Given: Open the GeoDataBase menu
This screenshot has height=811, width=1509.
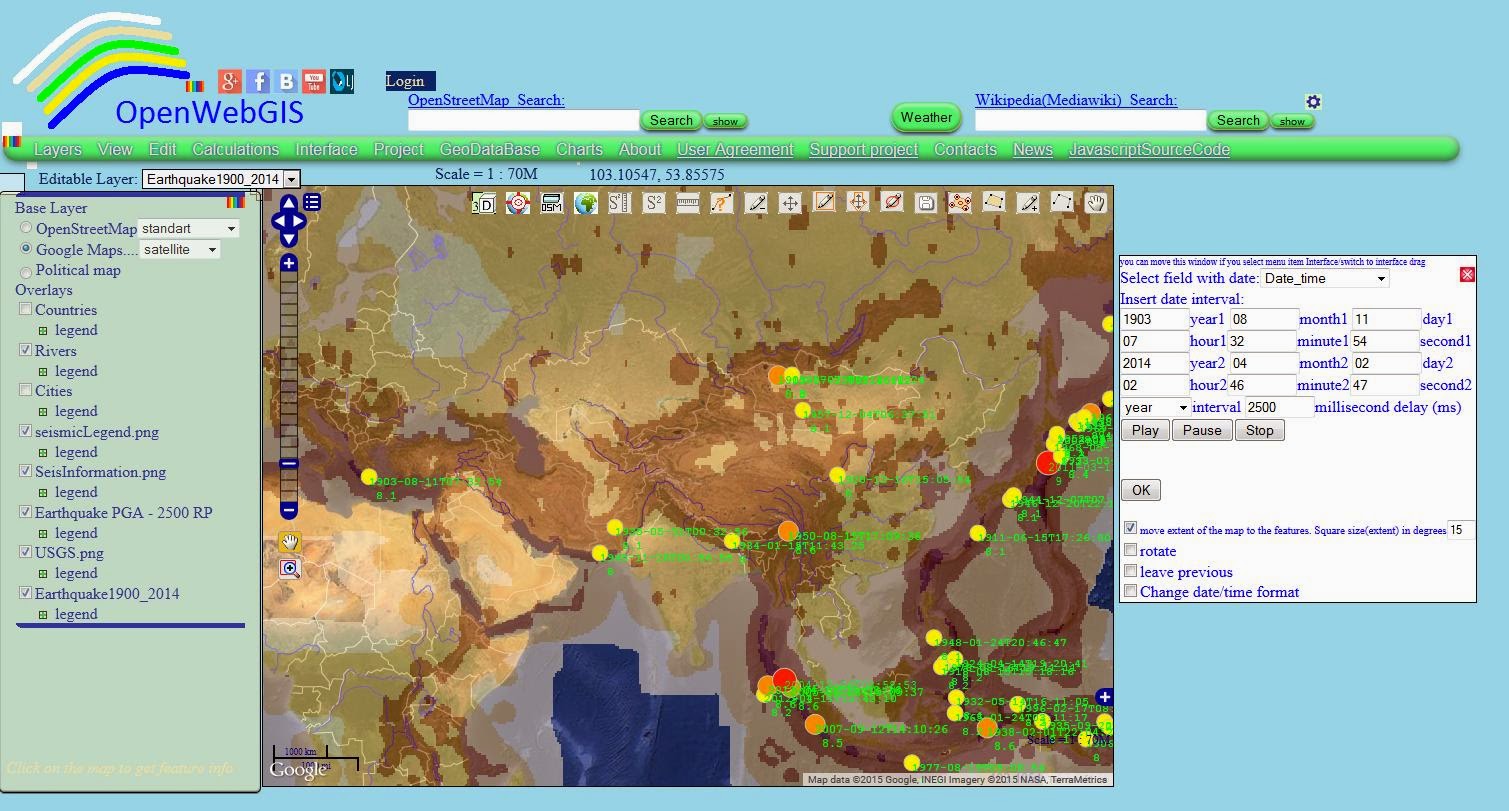Looking at the screenshot, I should point(490,150).
